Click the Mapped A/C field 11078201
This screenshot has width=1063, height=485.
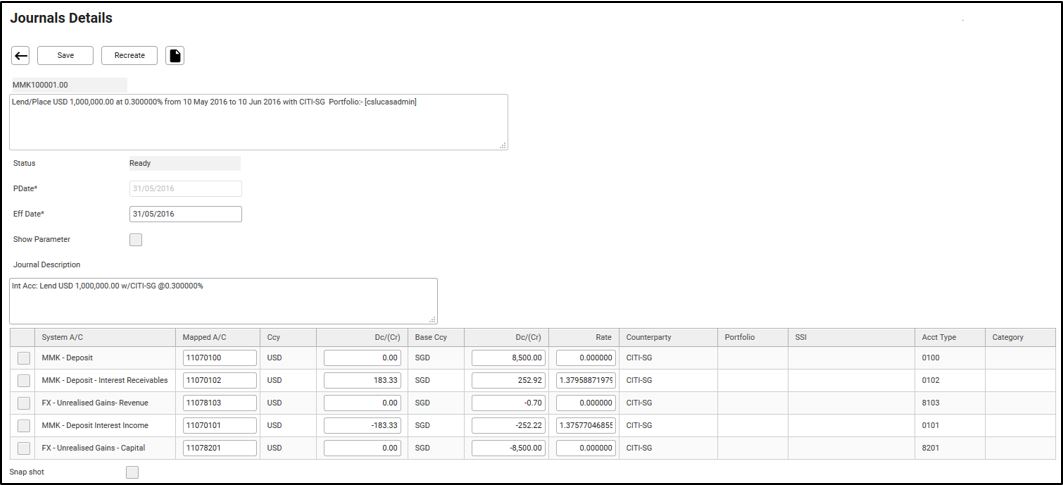pos(219,449)
